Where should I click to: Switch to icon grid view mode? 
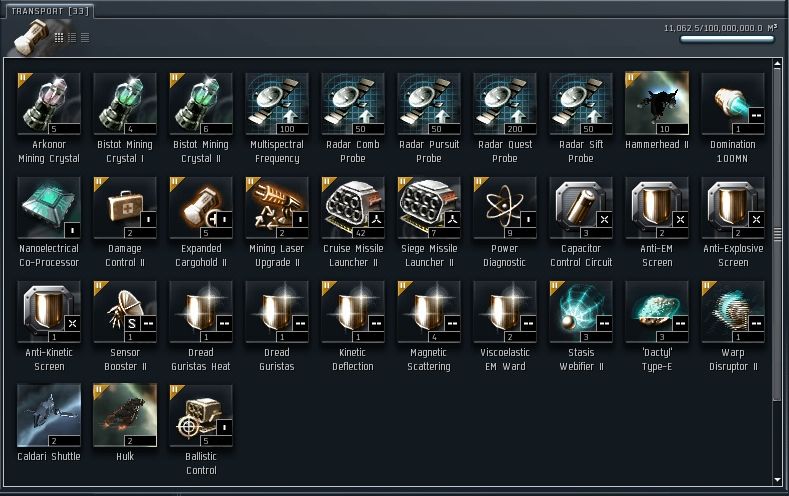(x=59, y=37)
